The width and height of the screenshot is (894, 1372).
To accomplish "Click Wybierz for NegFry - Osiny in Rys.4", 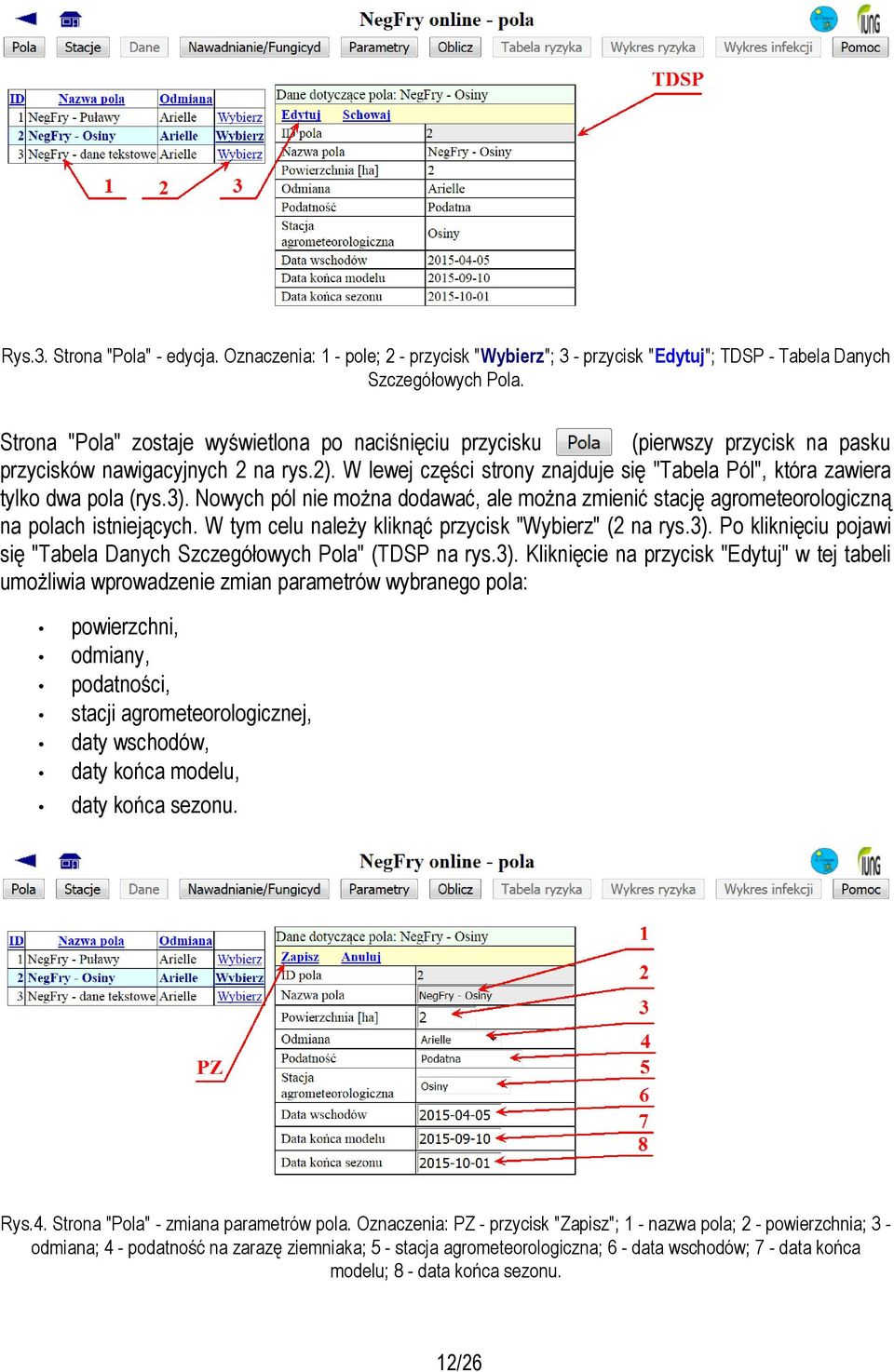I will (240, 977).
